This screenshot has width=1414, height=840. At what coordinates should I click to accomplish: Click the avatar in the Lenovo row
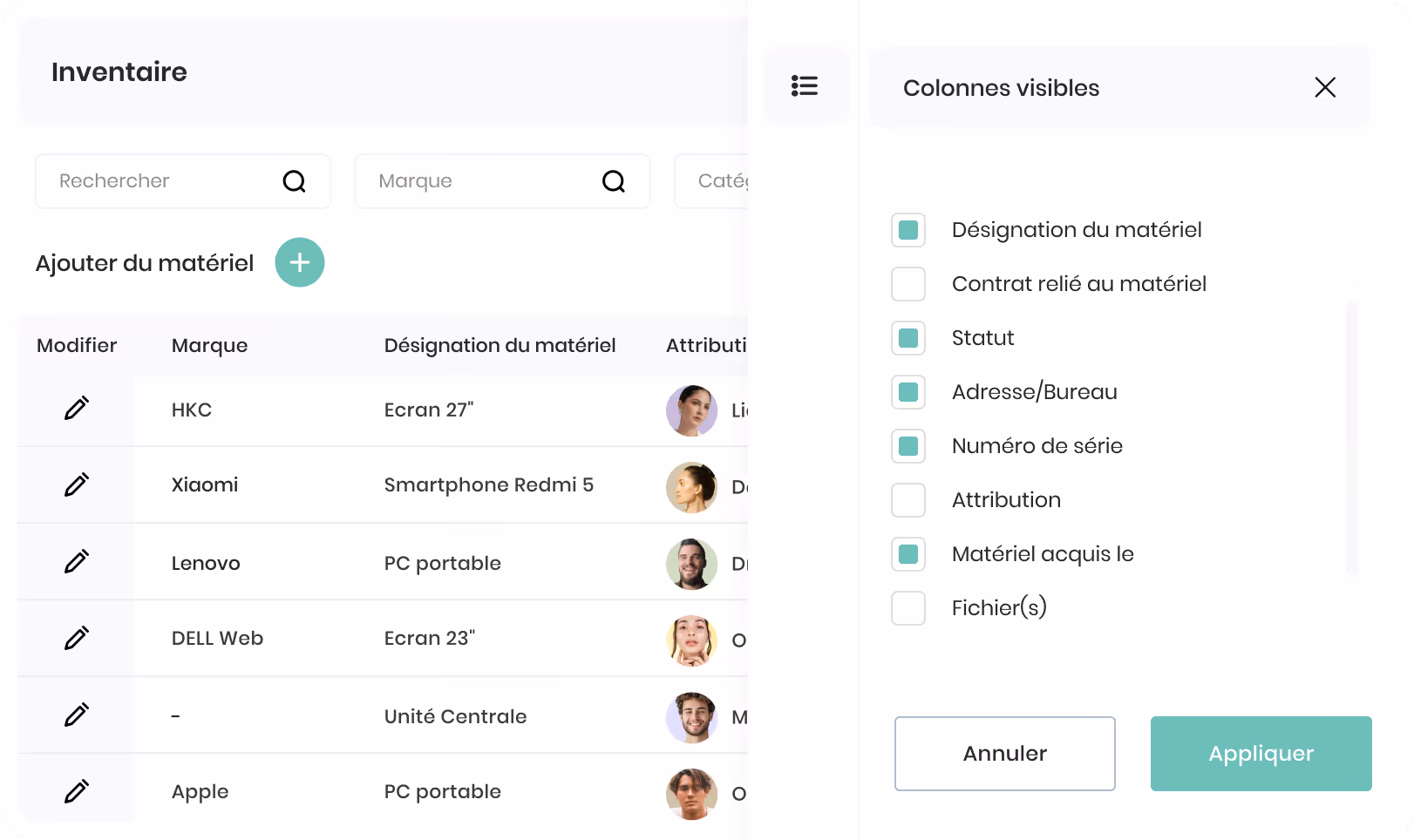[692, 564]
